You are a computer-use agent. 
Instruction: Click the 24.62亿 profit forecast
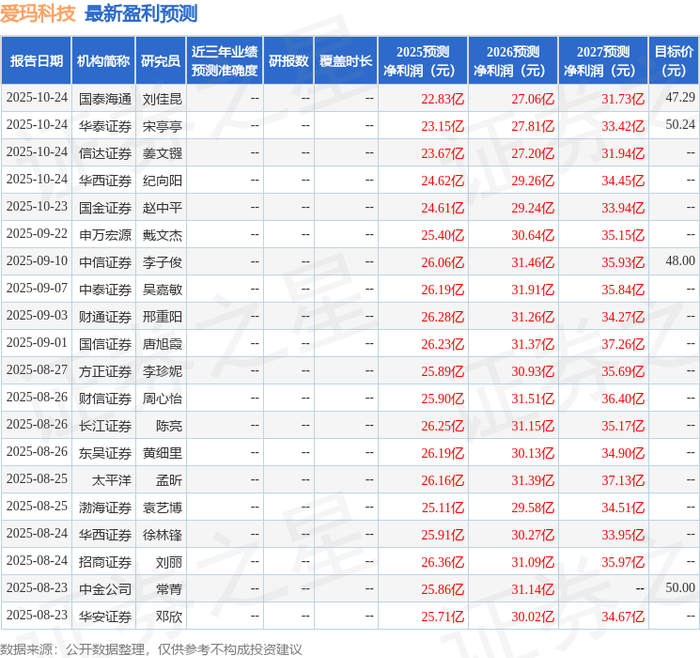(442, 181)
